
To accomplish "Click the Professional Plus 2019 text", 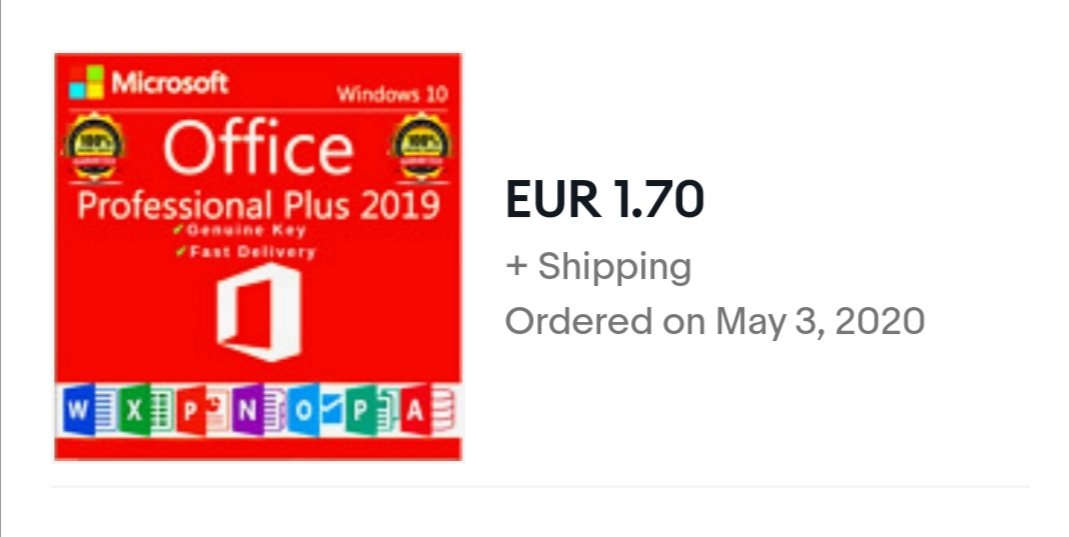I will tap(258, 205).
